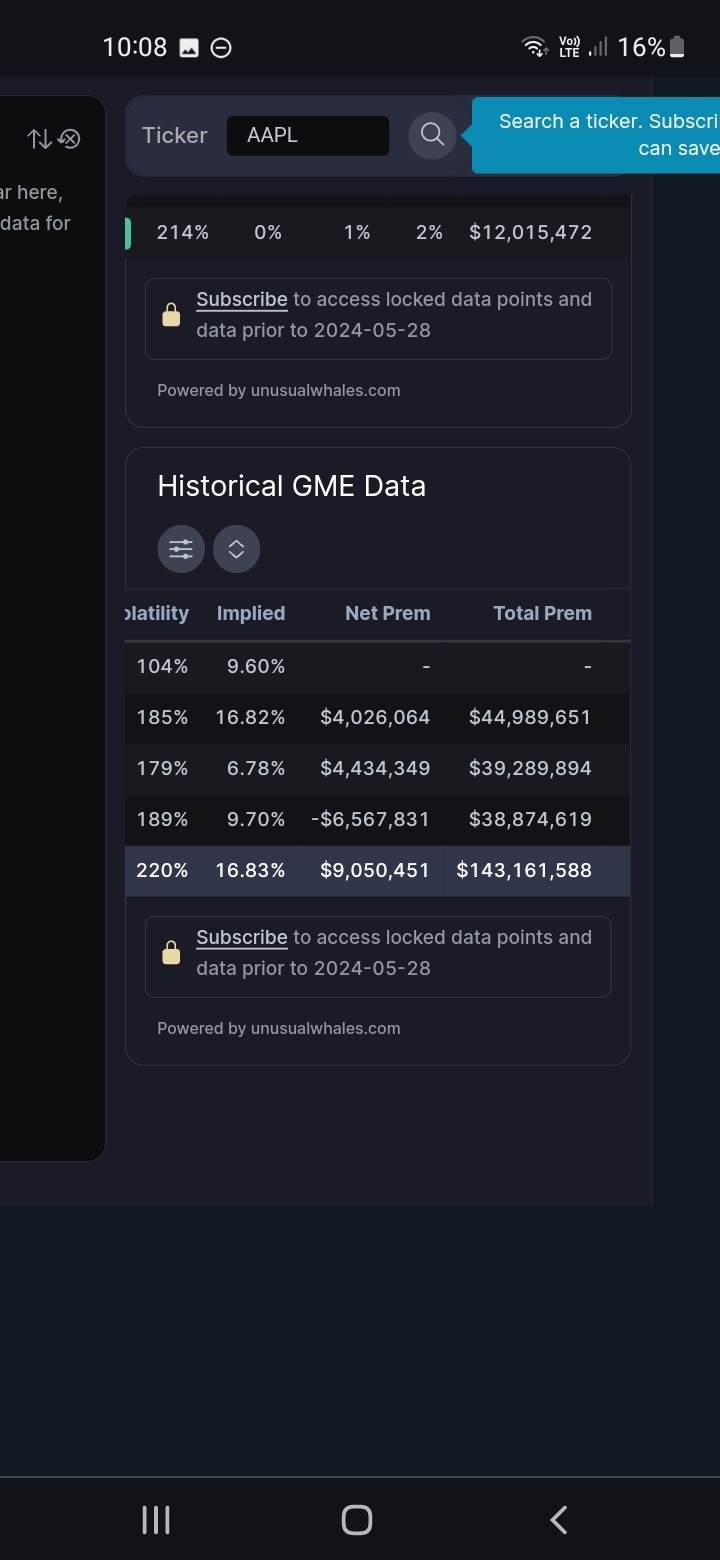This screenshot has width=720, height=1560.
Task: Open the Subscribe link in the upper card
Action: [x=241, y=299]
